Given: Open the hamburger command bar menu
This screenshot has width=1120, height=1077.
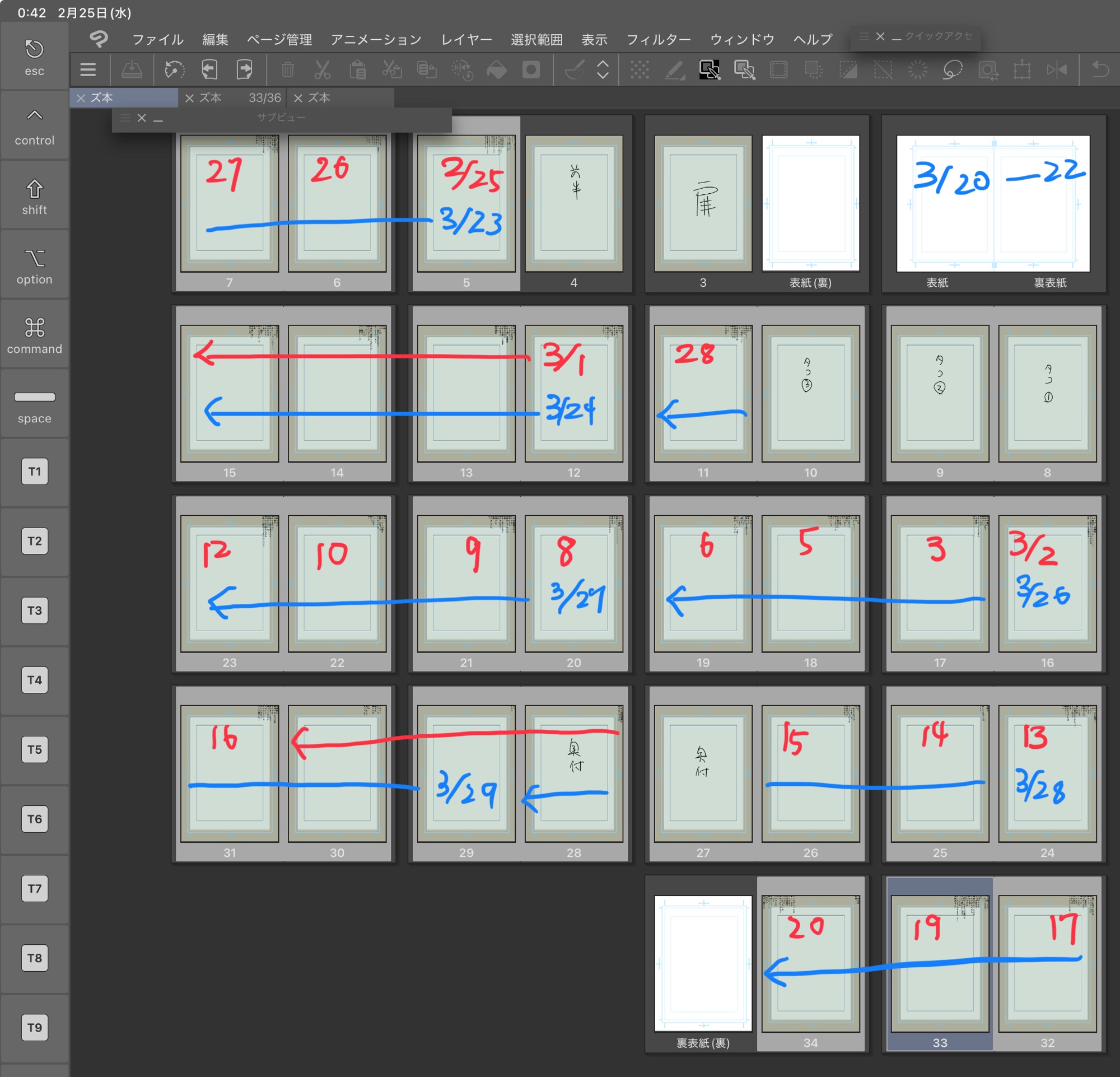Looking at the screenshot, I should [x=88, y=69].
